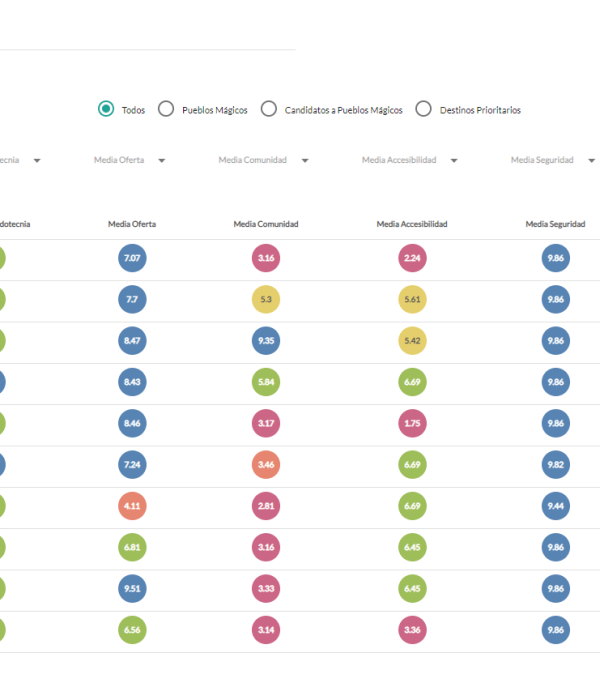Click the 9.82 Seguridad score circle

point(555,465)
